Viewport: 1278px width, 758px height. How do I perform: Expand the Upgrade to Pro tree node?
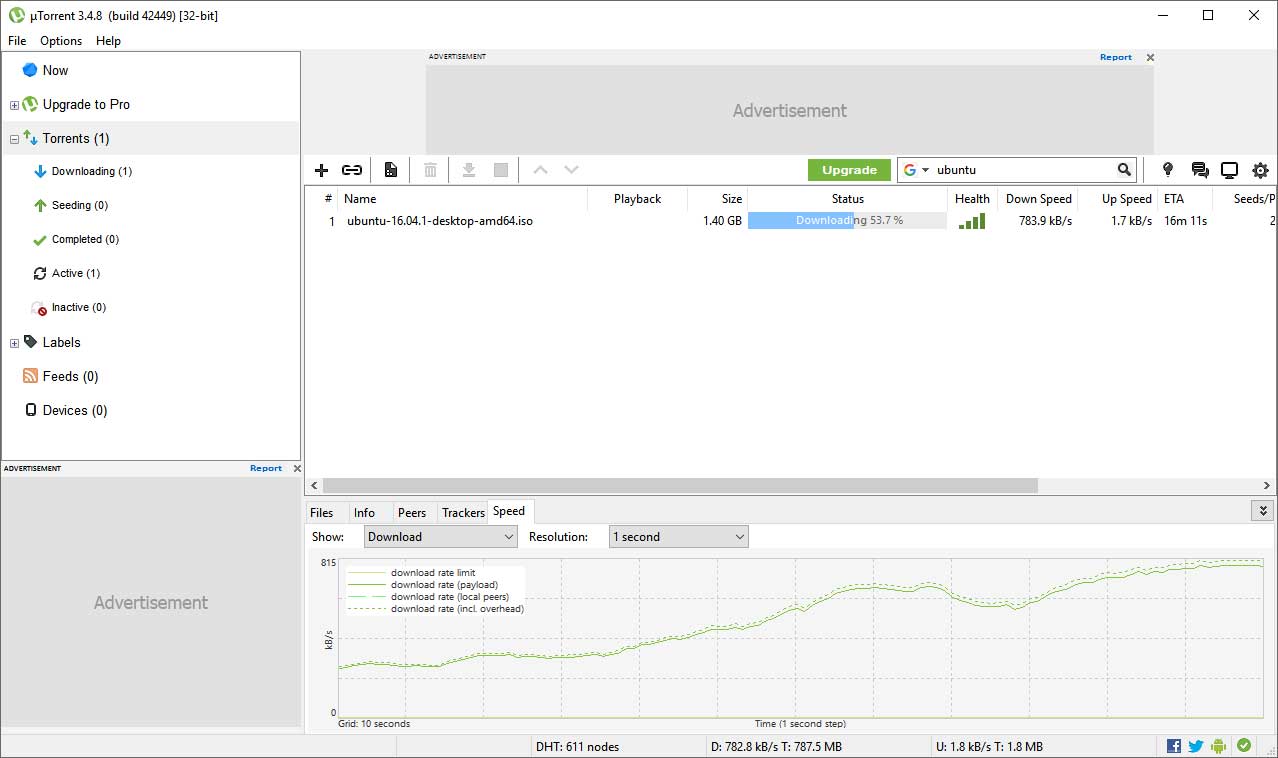pos(14,105)
